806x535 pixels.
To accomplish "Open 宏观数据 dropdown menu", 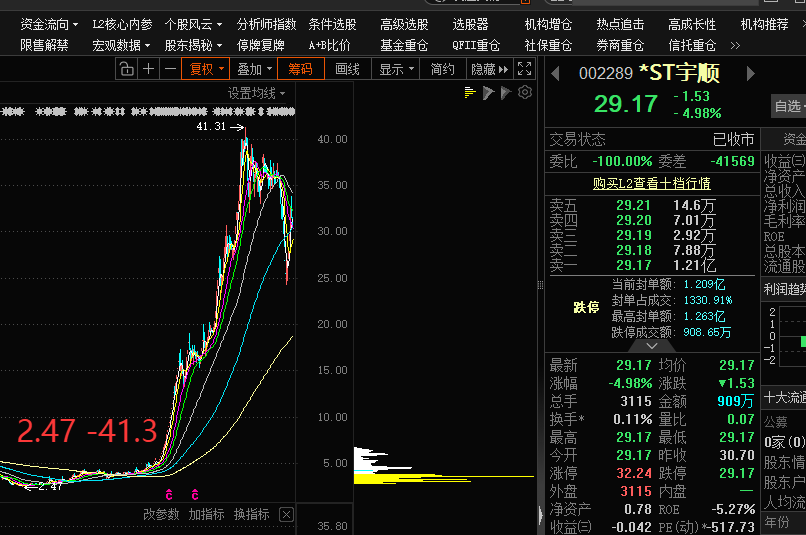I will click(x=121, y=45).
